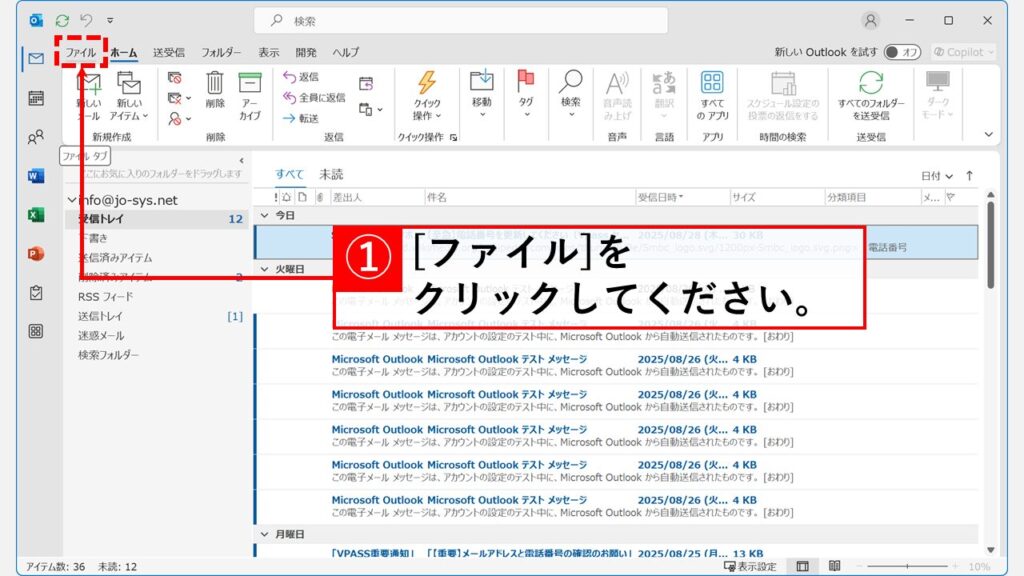
Task: Collapse the 今日 group
Action: coord(264,215)
